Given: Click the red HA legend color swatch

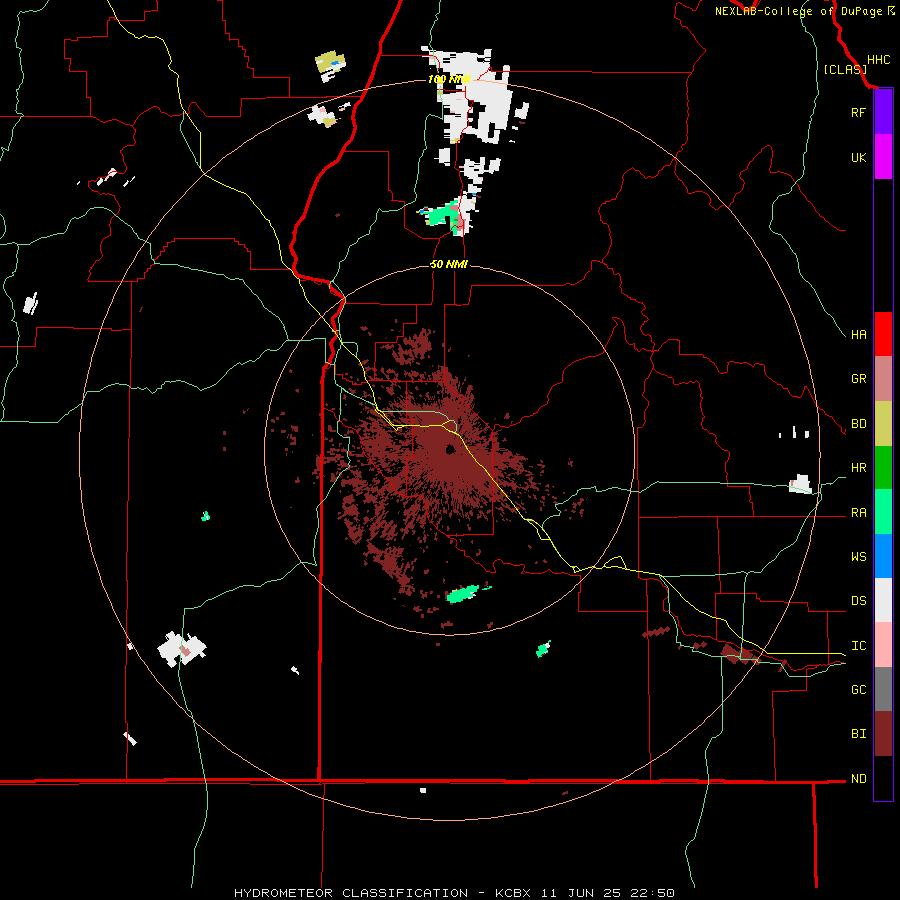Looking at the screenshot, I should (883, 334).
